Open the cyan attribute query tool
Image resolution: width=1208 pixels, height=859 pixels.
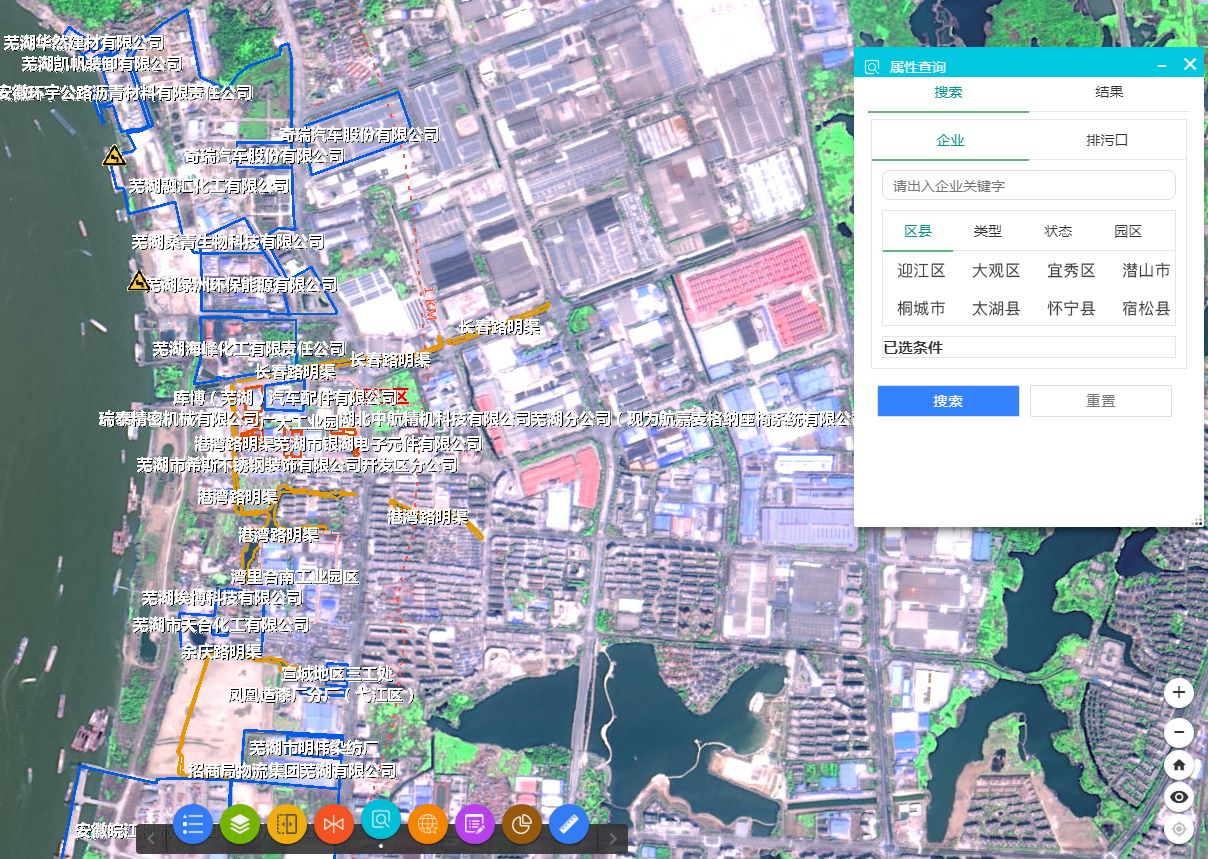(x=381, y=820)
